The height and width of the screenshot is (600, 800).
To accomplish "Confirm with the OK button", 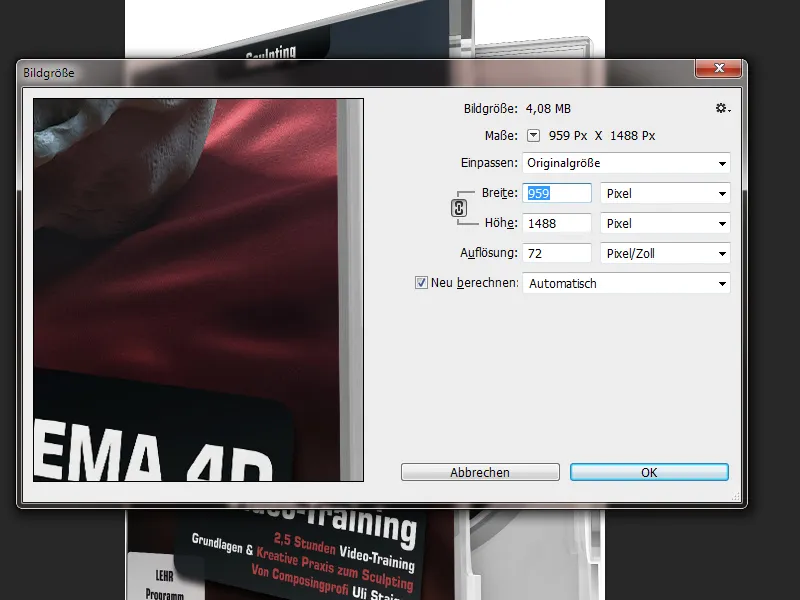I will tap(649, 472).
